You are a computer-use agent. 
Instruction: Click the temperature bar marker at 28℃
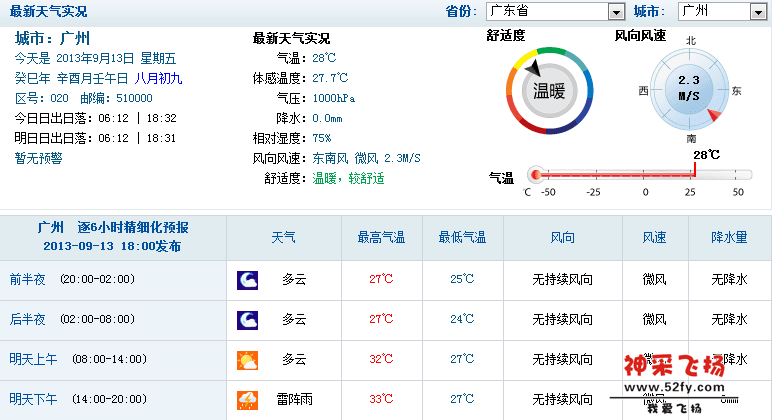695,169
